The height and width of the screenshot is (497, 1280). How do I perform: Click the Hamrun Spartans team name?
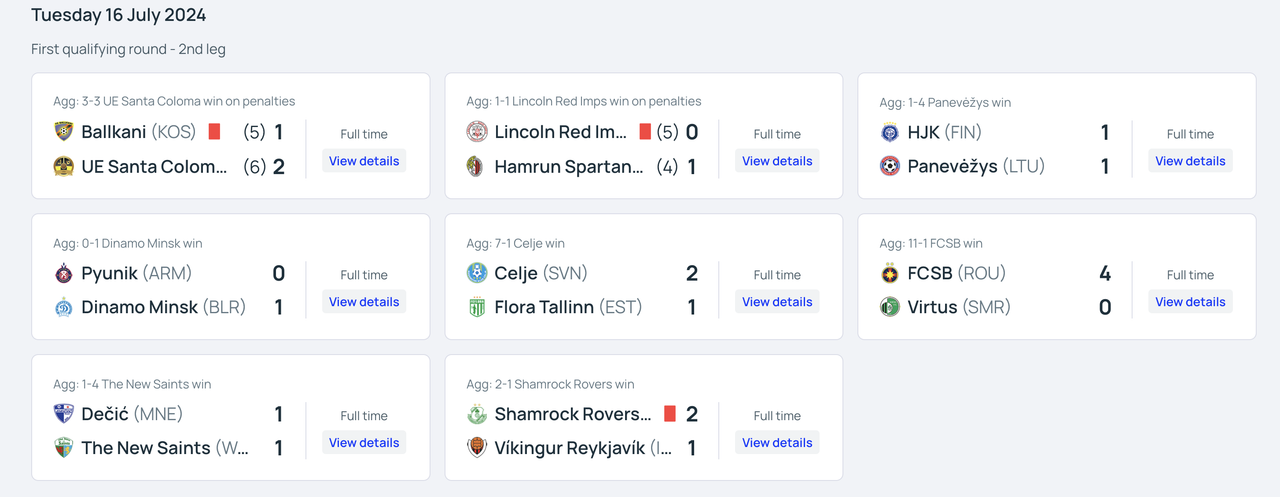point(569,167)
